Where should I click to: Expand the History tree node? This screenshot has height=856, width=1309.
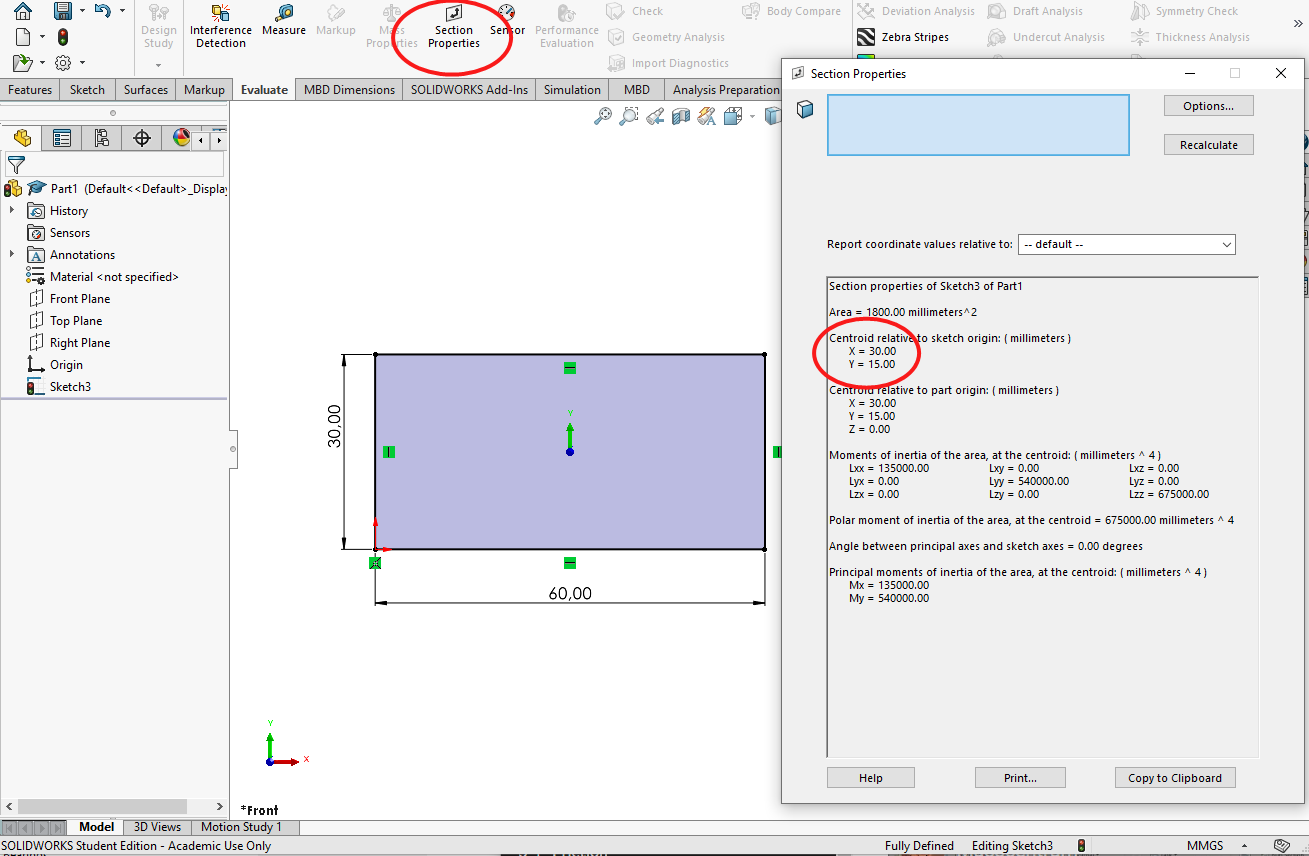tap(12, 211)
